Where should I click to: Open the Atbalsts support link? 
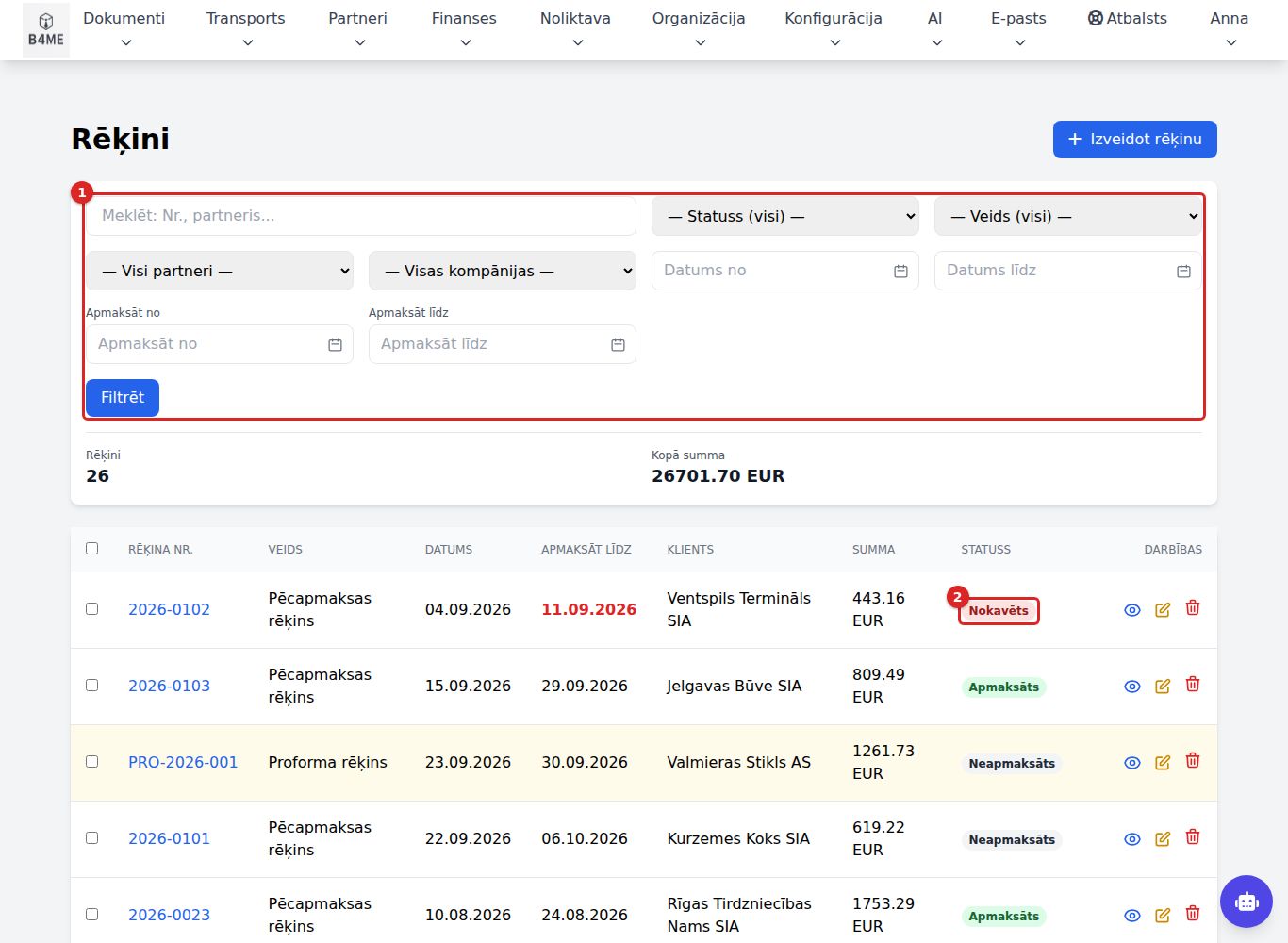(x=1128, y=18)
